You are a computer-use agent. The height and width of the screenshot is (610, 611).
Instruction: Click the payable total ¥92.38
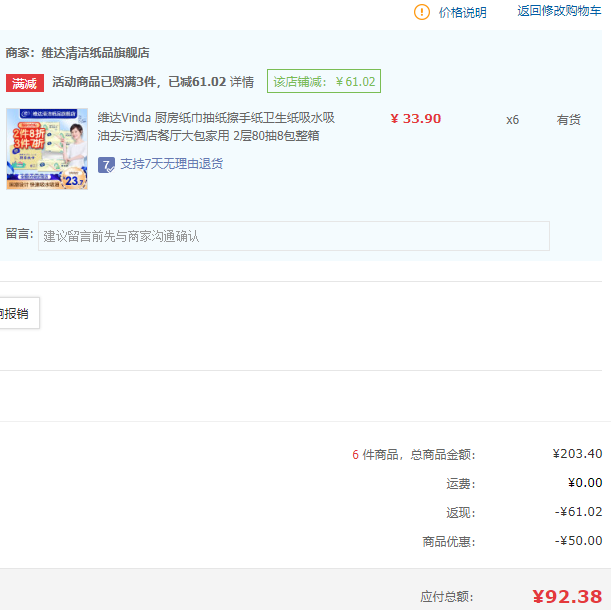[567, 596]
